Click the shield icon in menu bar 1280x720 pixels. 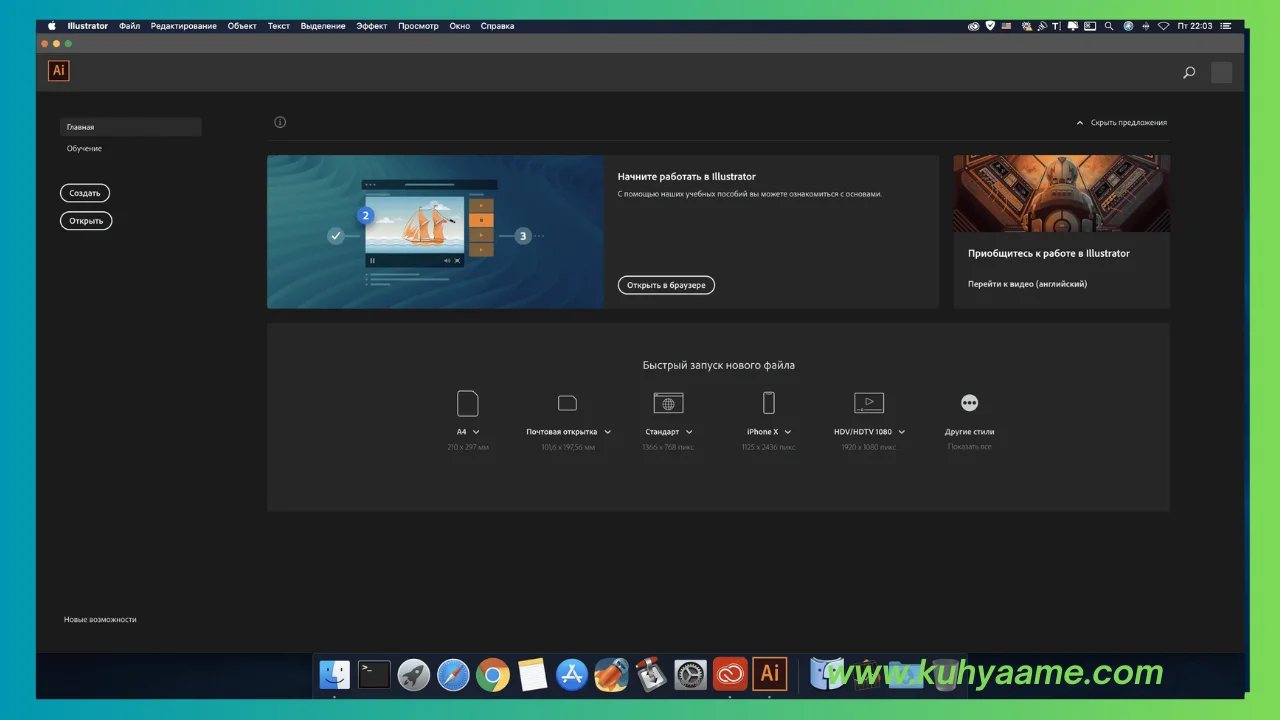click(990, 26)
